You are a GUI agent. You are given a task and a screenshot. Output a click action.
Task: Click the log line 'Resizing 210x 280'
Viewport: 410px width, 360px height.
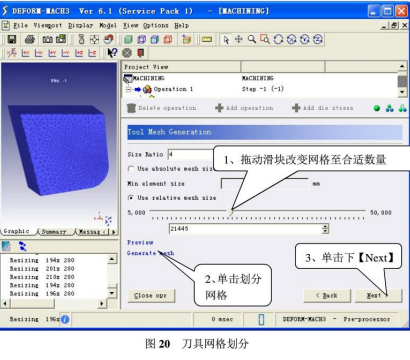pos(42,277)
